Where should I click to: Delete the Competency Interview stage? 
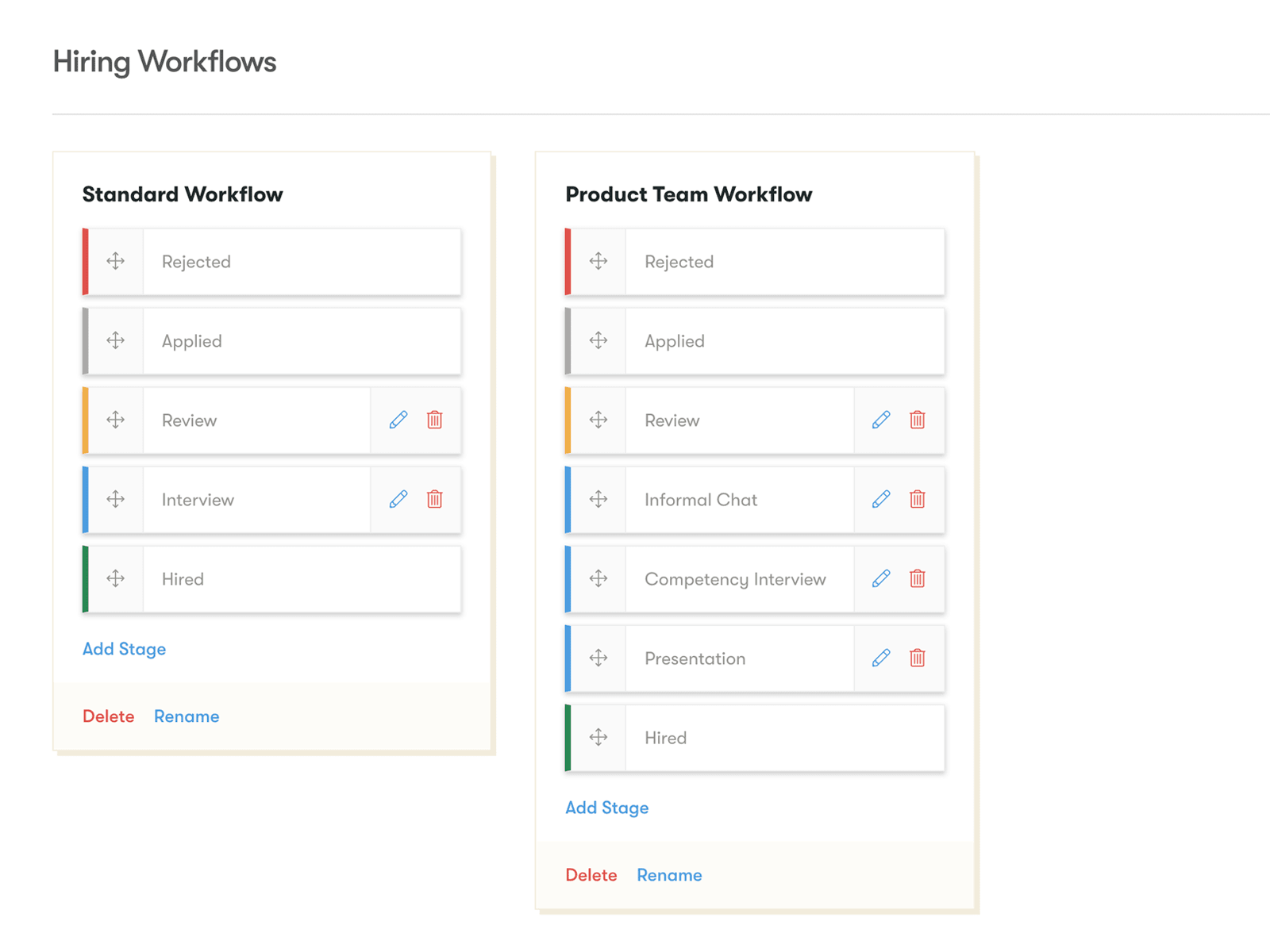pyautogui.click(x=918, y=578)
